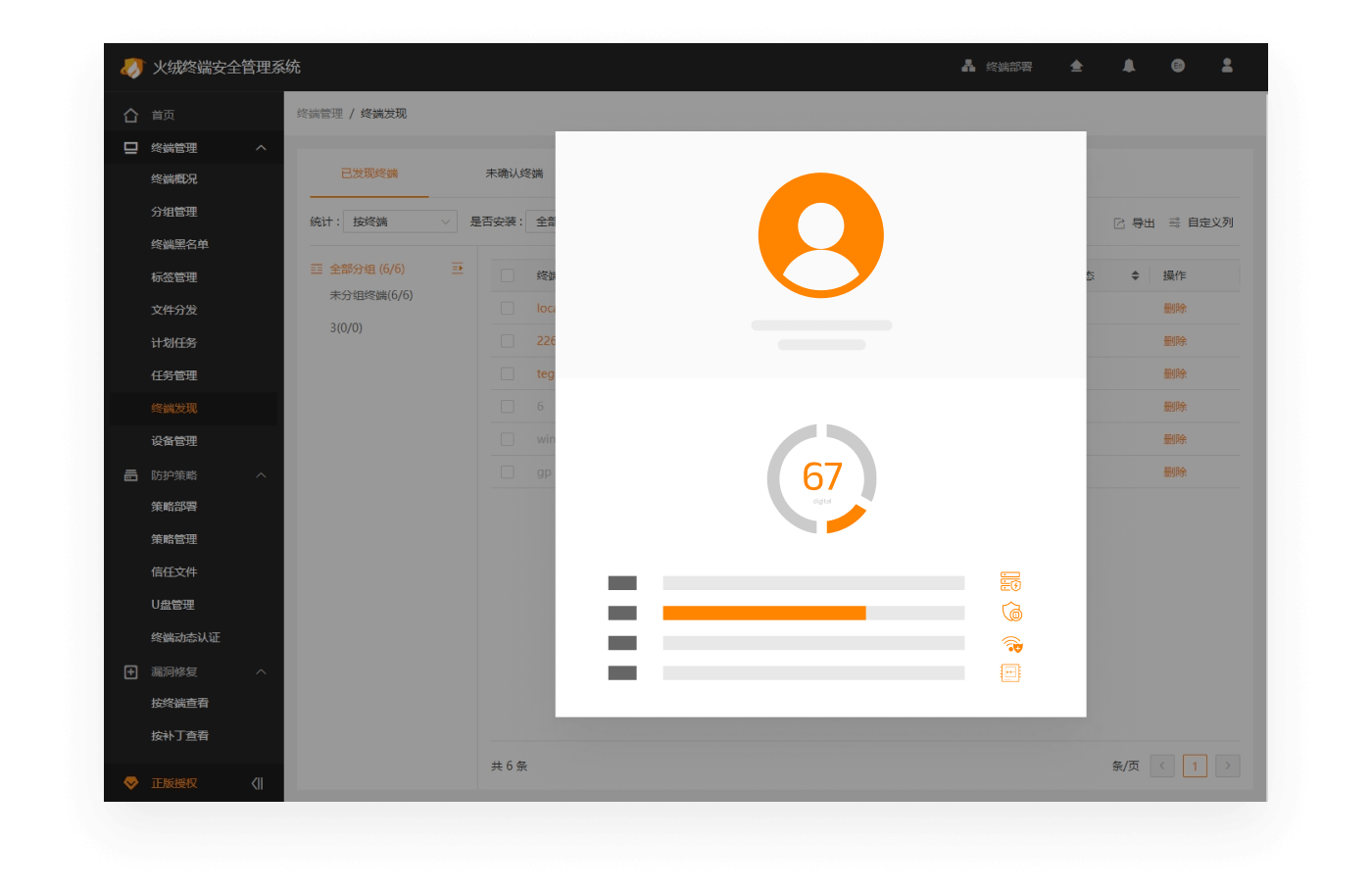
Task: Click the collapse group panel icon
Action: point(458,269)
